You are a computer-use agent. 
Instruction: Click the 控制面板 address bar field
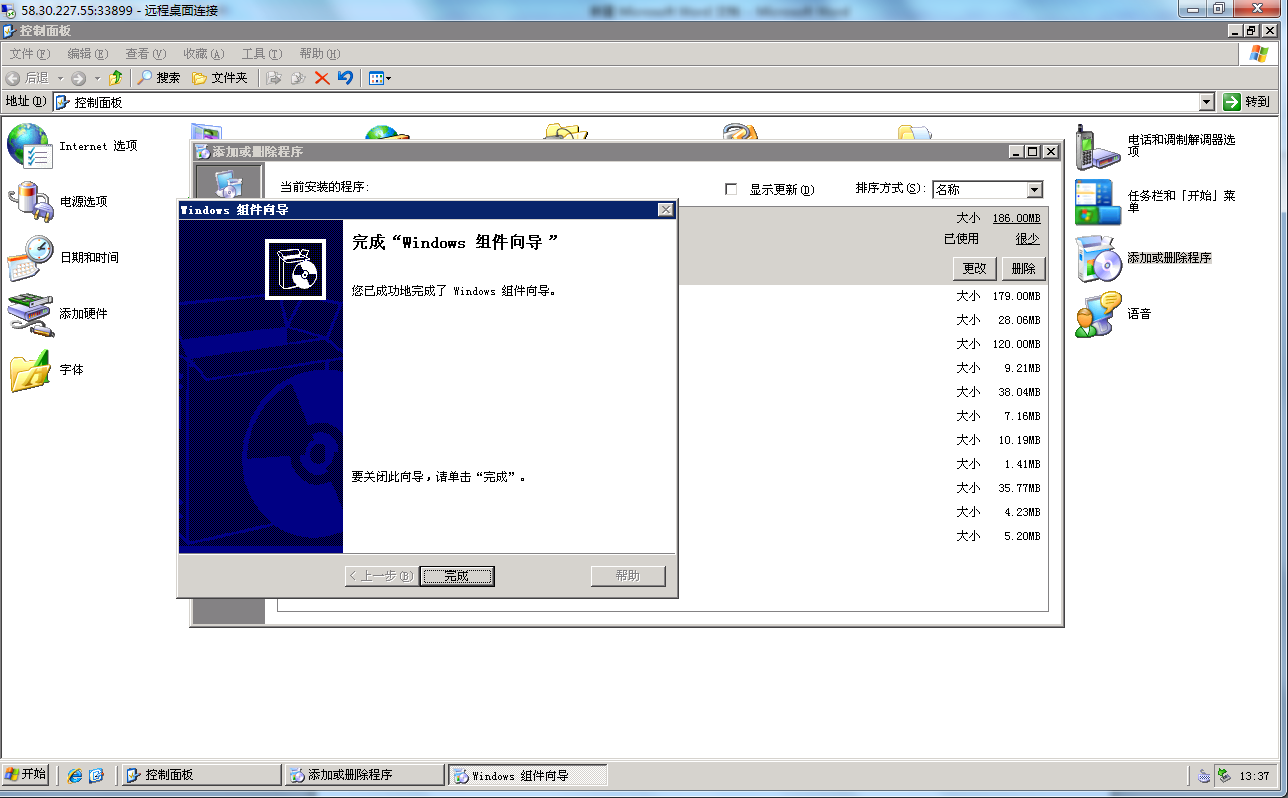click(x=630, y=102)
